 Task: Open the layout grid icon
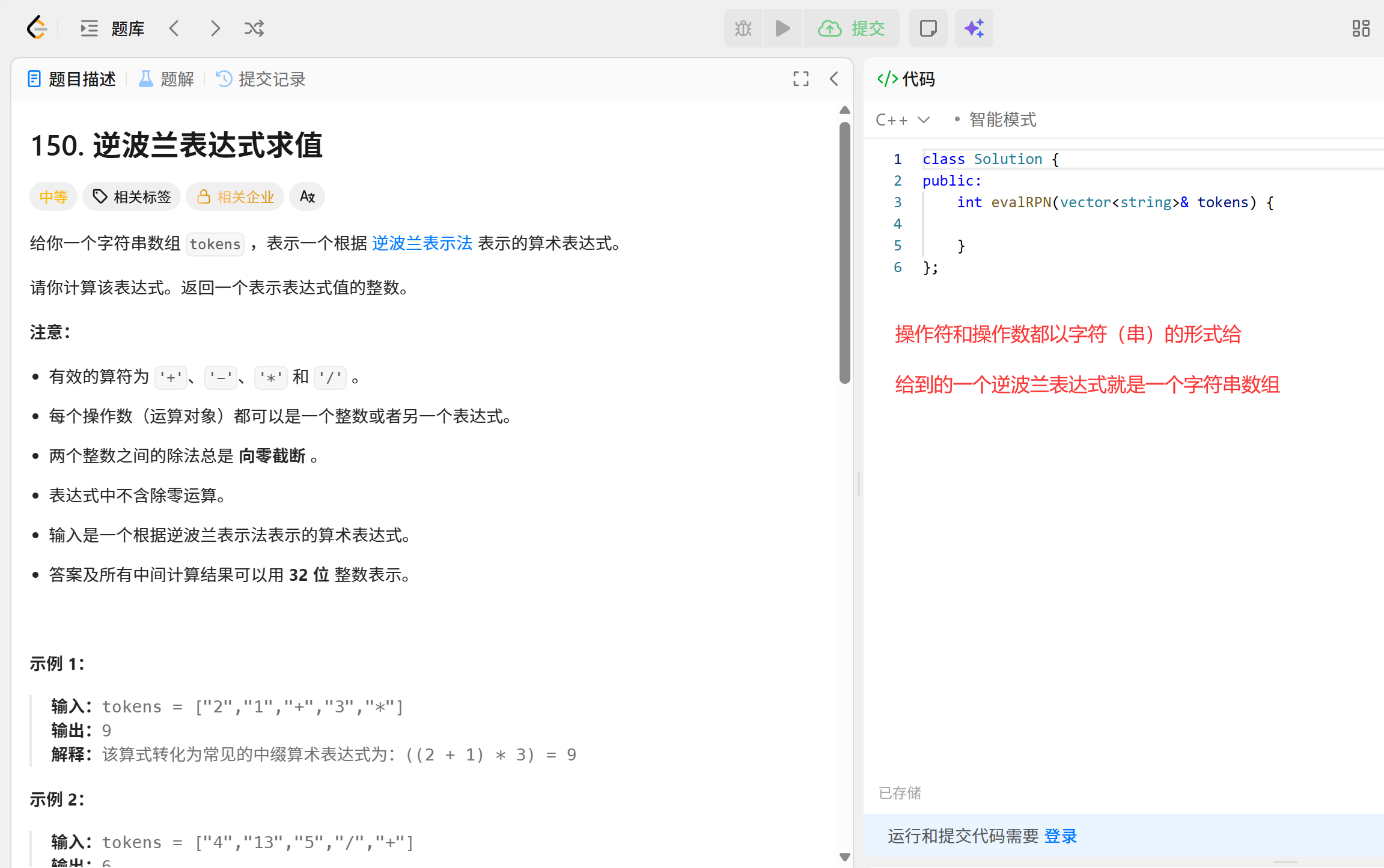(x=1361, y=28)
